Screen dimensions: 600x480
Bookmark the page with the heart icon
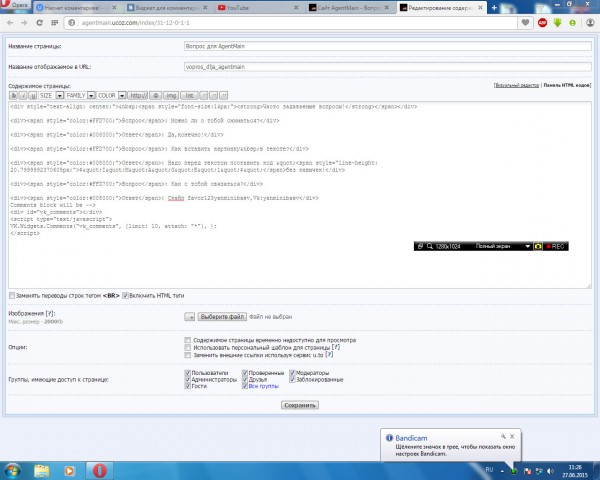pyautogui.click(x=525, y=23)
